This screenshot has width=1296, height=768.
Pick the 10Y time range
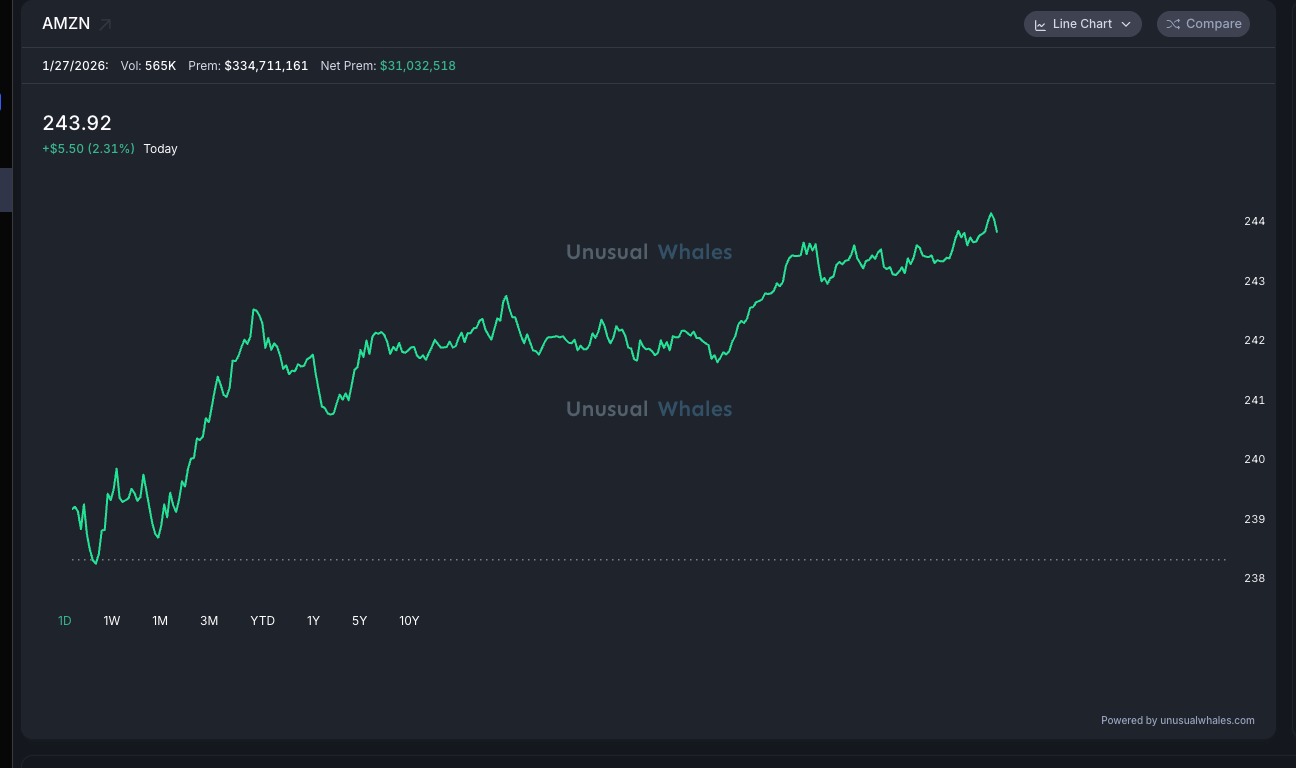coord(409,621)
